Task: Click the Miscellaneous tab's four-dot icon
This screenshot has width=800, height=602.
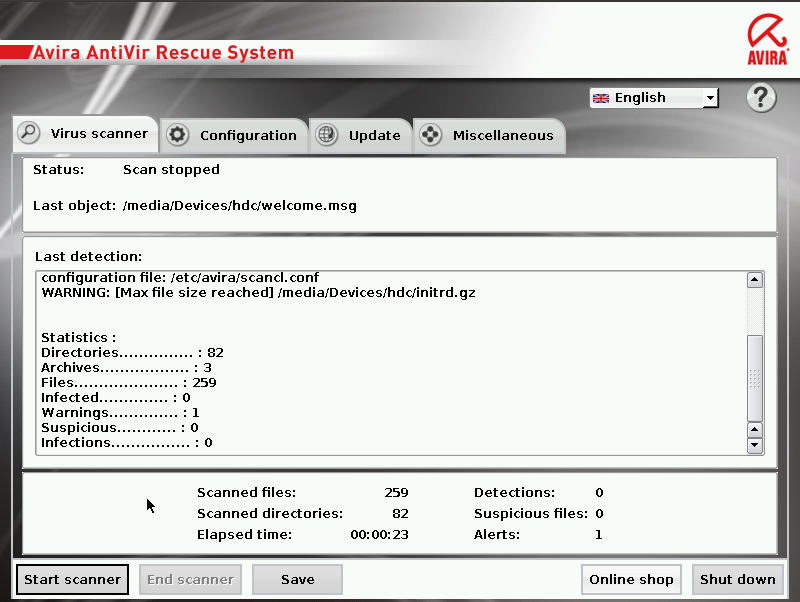Action: tap(431, 135)
